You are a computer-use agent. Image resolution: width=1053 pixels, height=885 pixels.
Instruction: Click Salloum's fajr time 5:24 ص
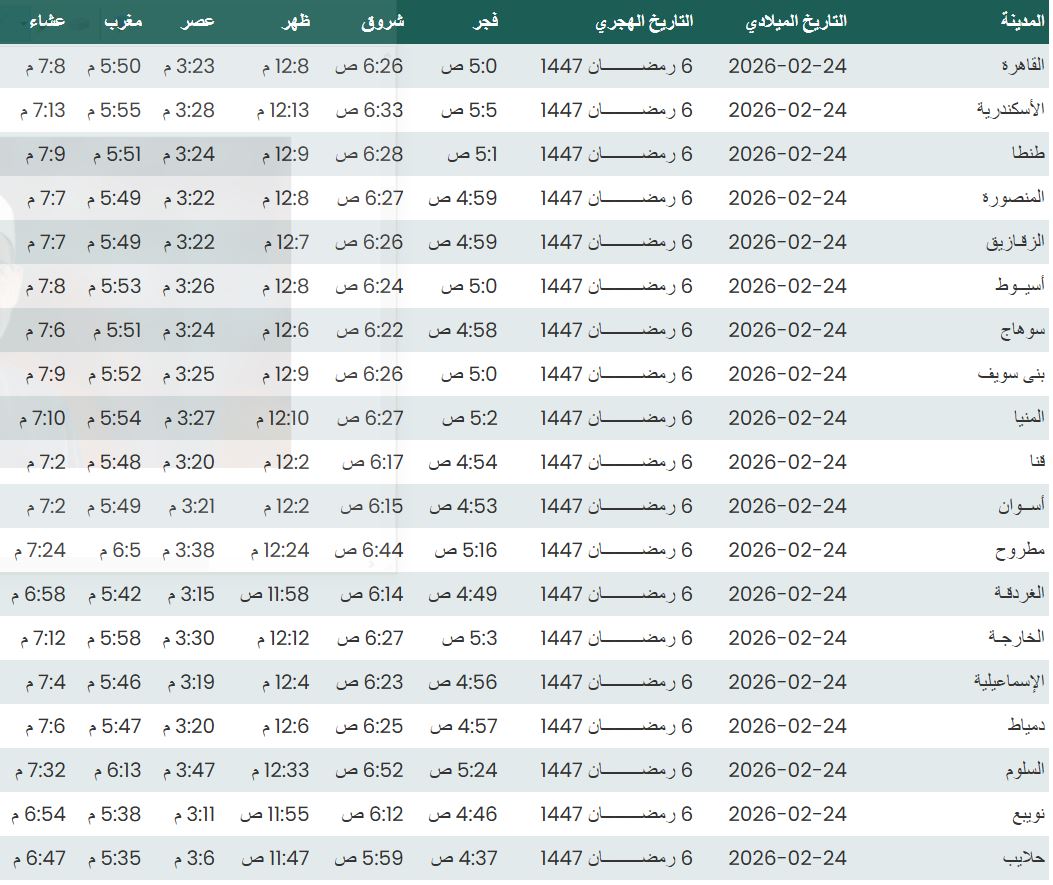click(x=463, y=770)
